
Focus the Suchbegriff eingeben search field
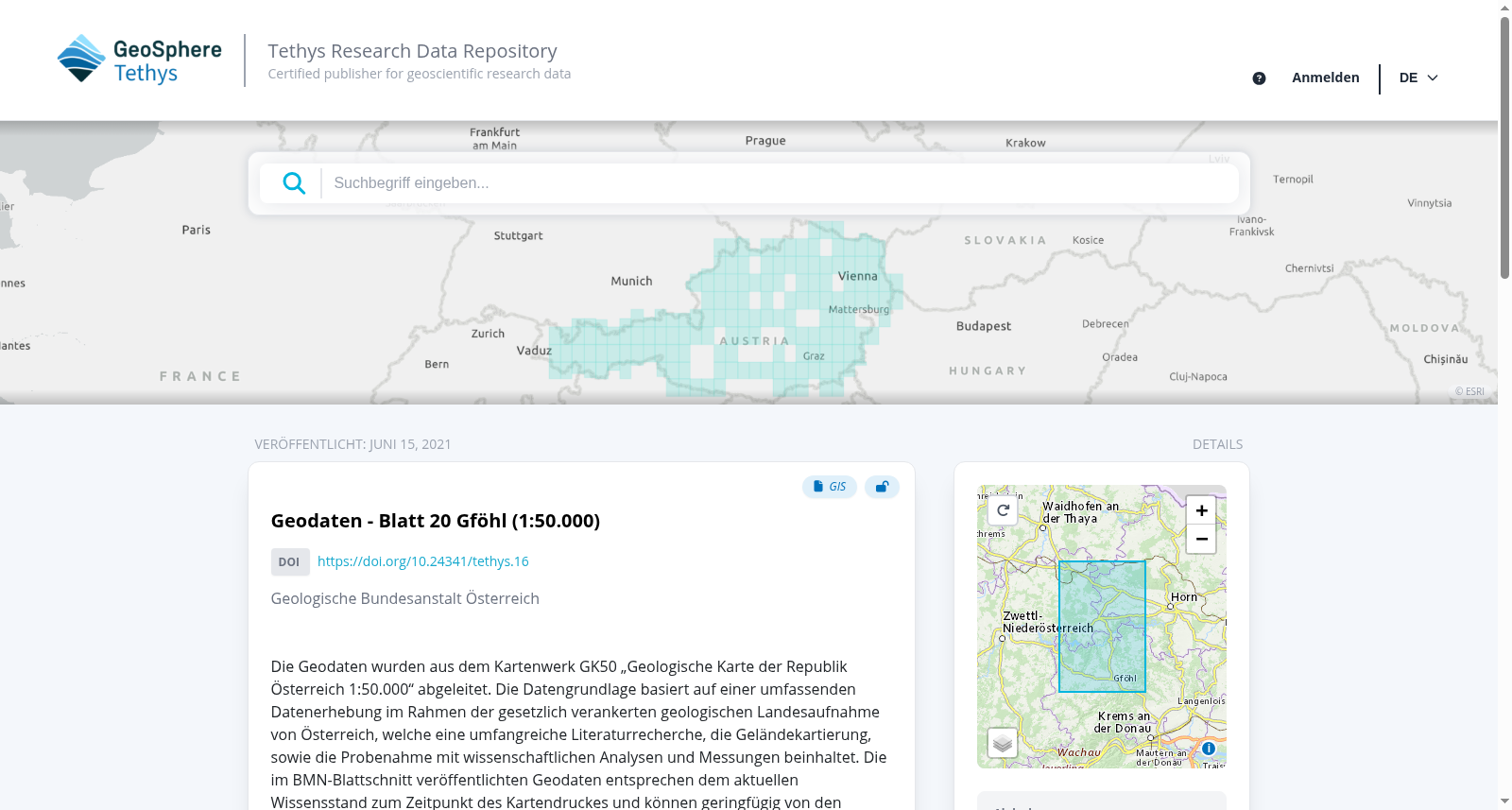[x=780, y=183]
